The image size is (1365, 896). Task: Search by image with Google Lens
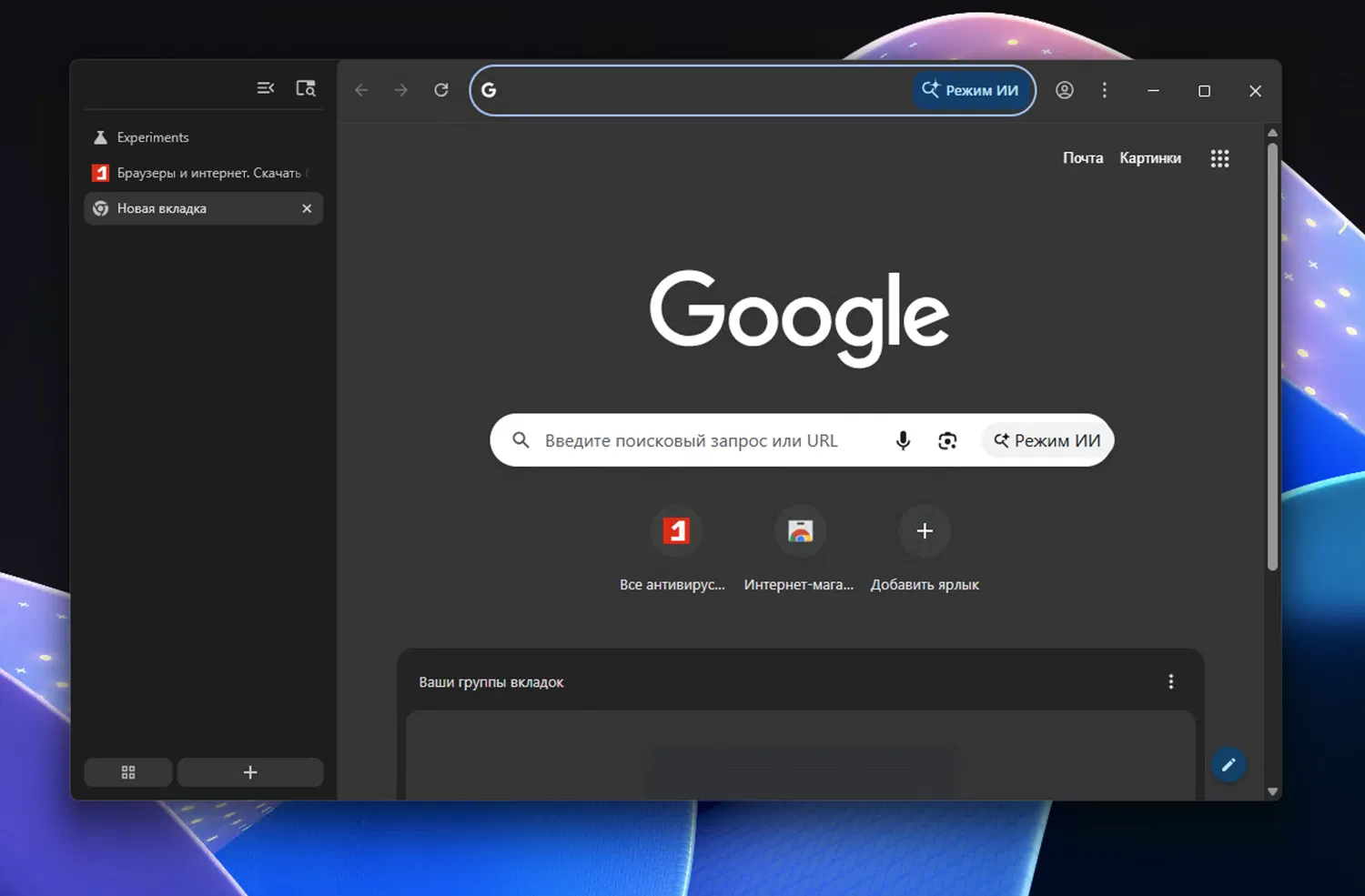tap(947, 440)
